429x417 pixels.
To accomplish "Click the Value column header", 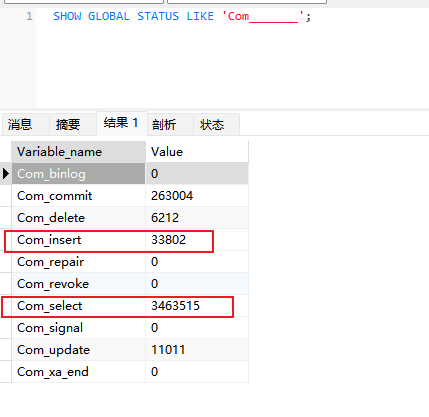I will tap(197, 152).
